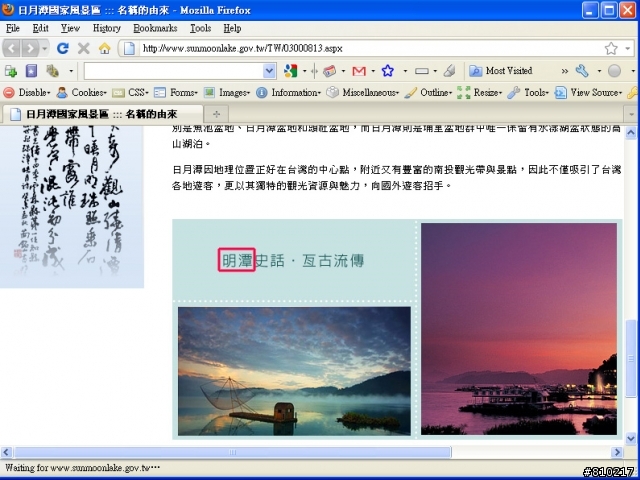The width and height of the screenshot is (640, 480).
Task: Reload the page with the blue refresh icon
Action: click(62, 49)
